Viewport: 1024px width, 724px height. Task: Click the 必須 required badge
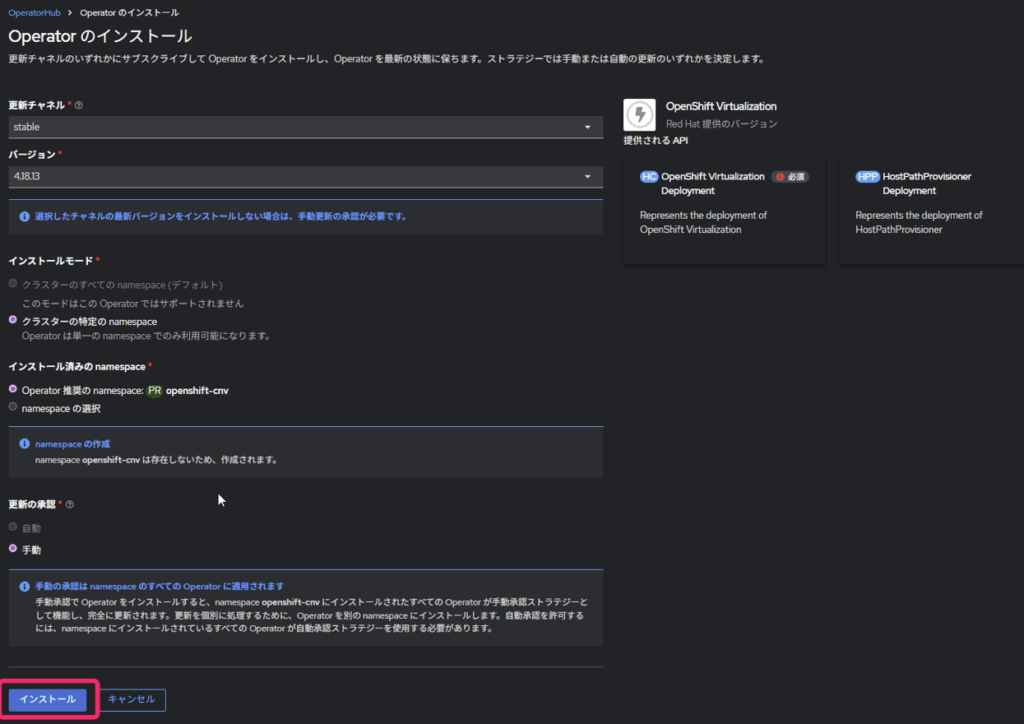point(790,177)
